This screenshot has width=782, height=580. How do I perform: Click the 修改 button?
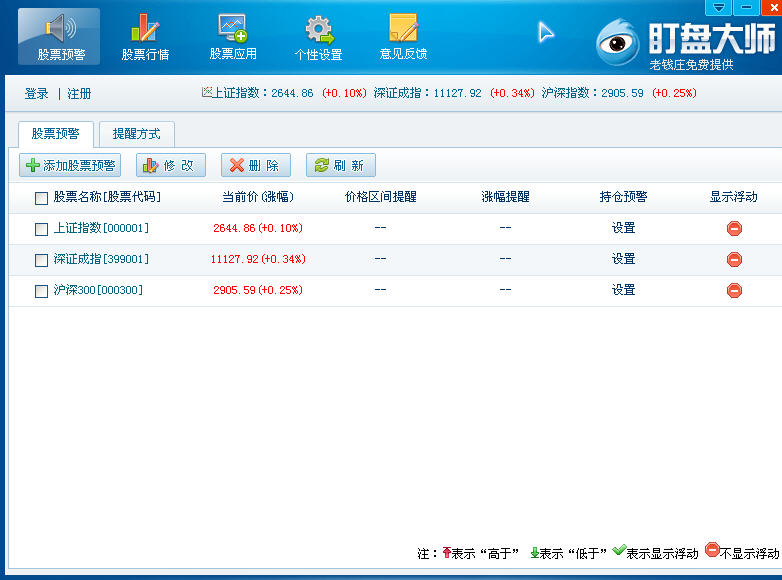pyautogui.click(x=171, y=165)
